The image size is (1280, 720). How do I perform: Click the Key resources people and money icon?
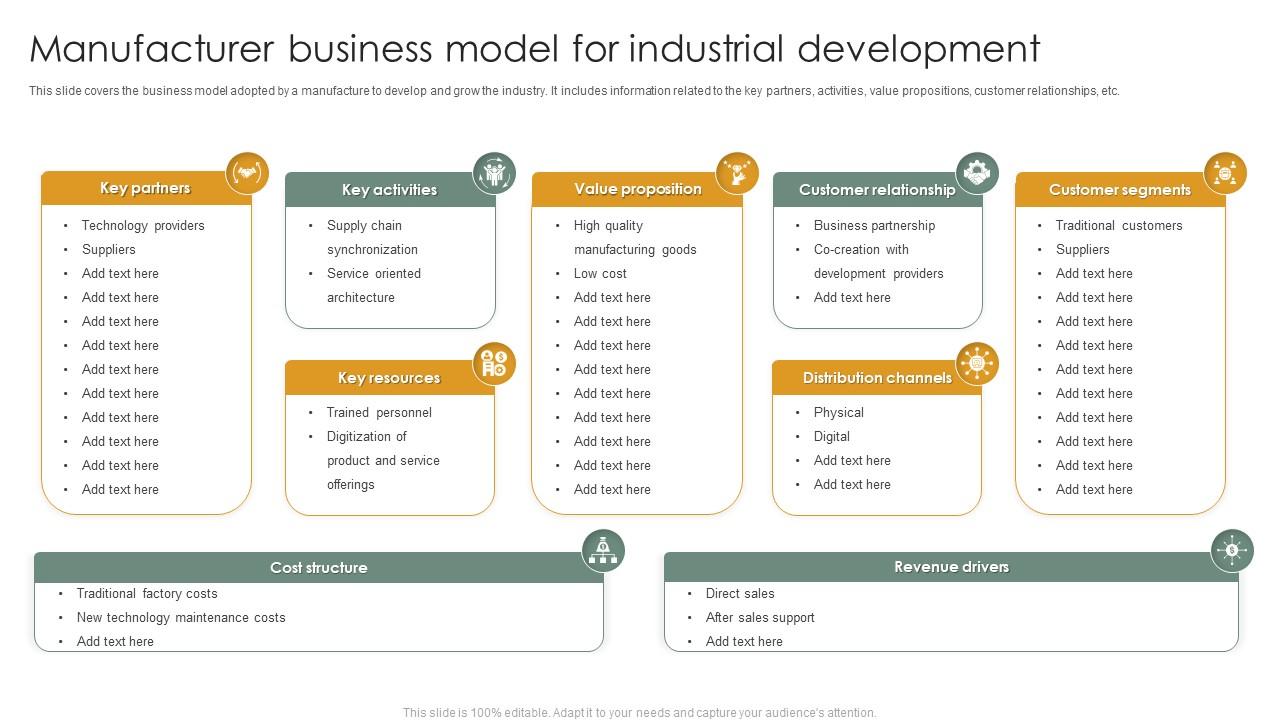pyautogui.click(x=494, y=363)
